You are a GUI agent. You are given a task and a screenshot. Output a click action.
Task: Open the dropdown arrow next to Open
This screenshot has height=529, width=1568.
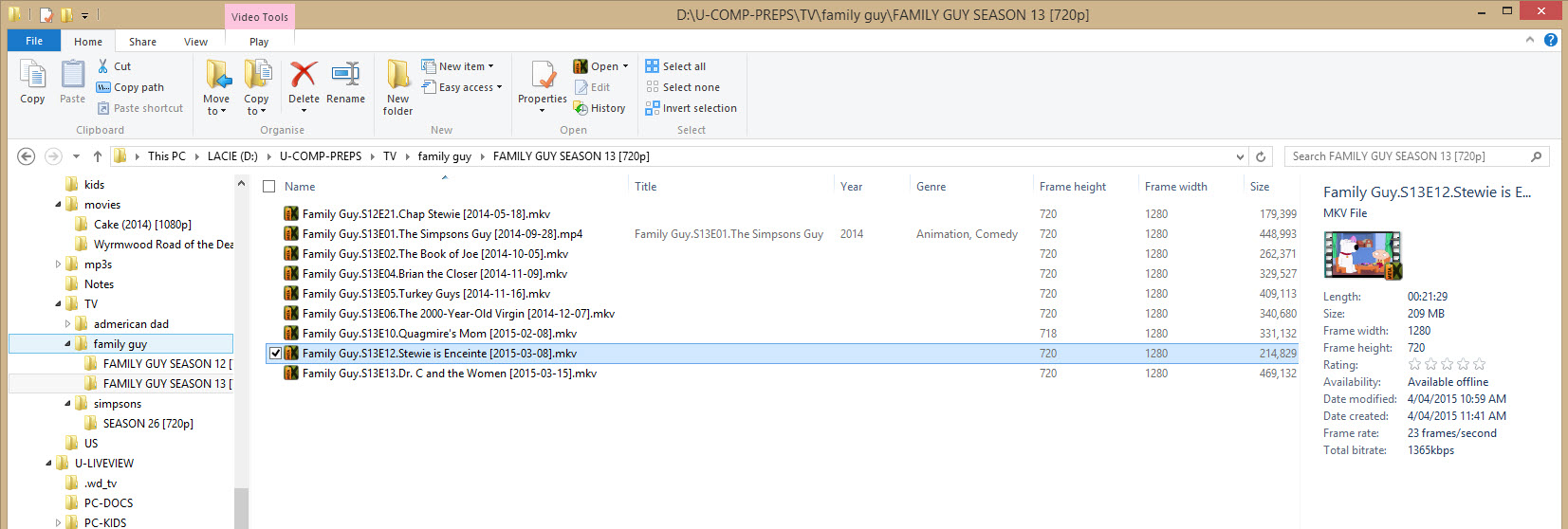pos(625,66)
